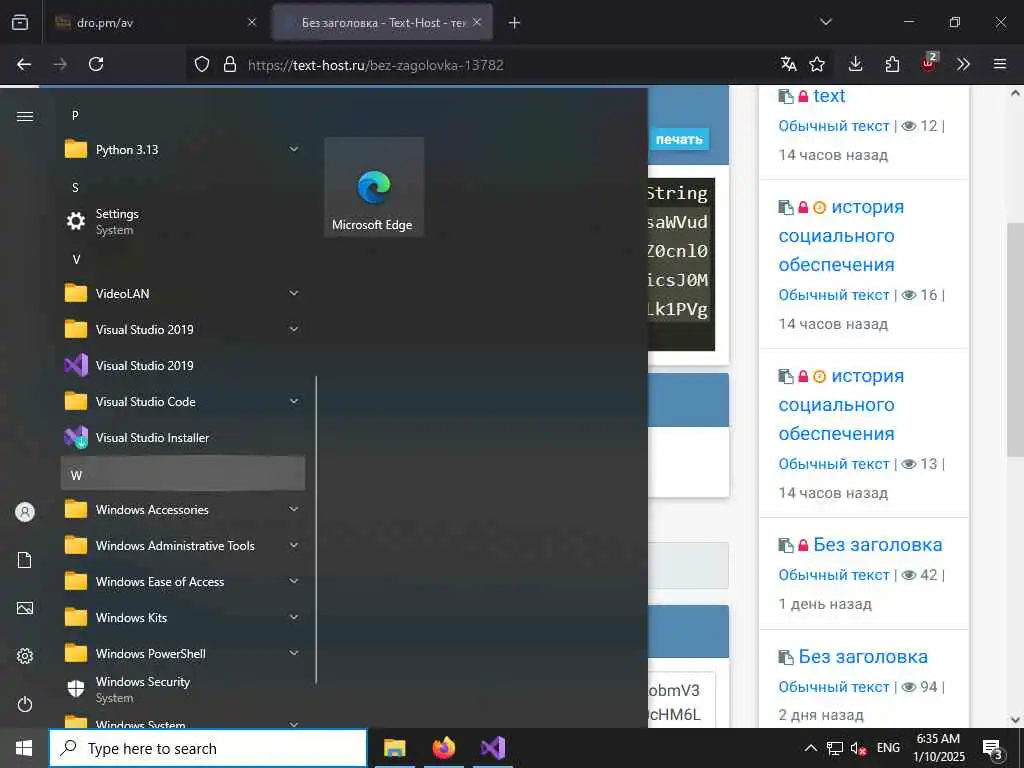Select the Text-Host browser tab

[382, 23]
